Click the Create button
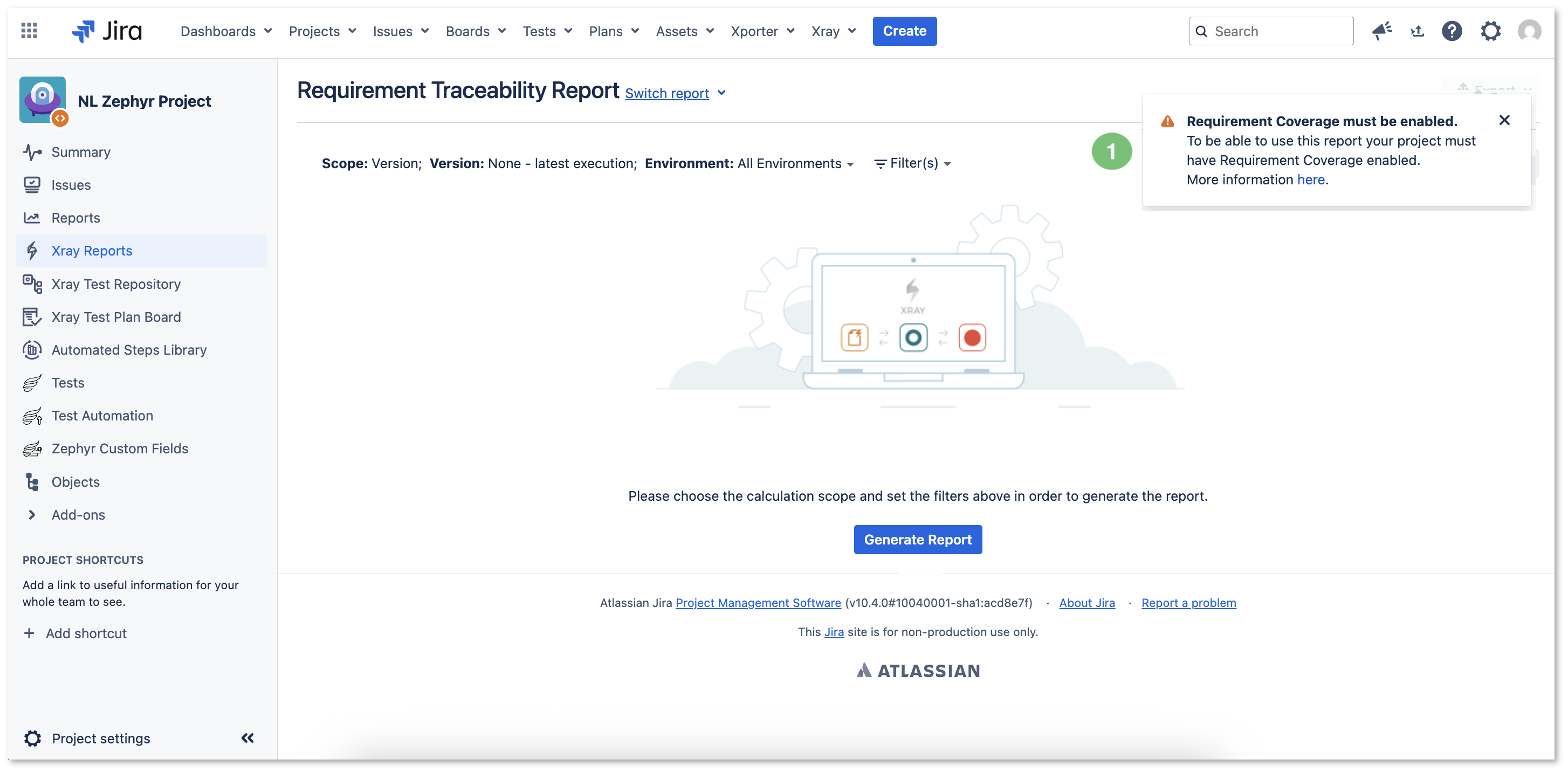 905,31
